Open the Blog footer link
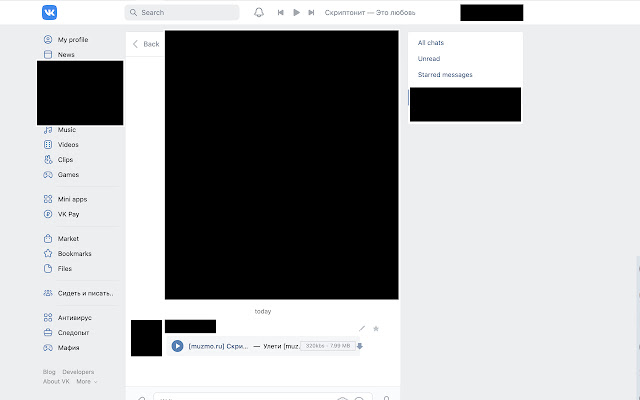Viewport: 640px width, 400px height. coord(49,372)
